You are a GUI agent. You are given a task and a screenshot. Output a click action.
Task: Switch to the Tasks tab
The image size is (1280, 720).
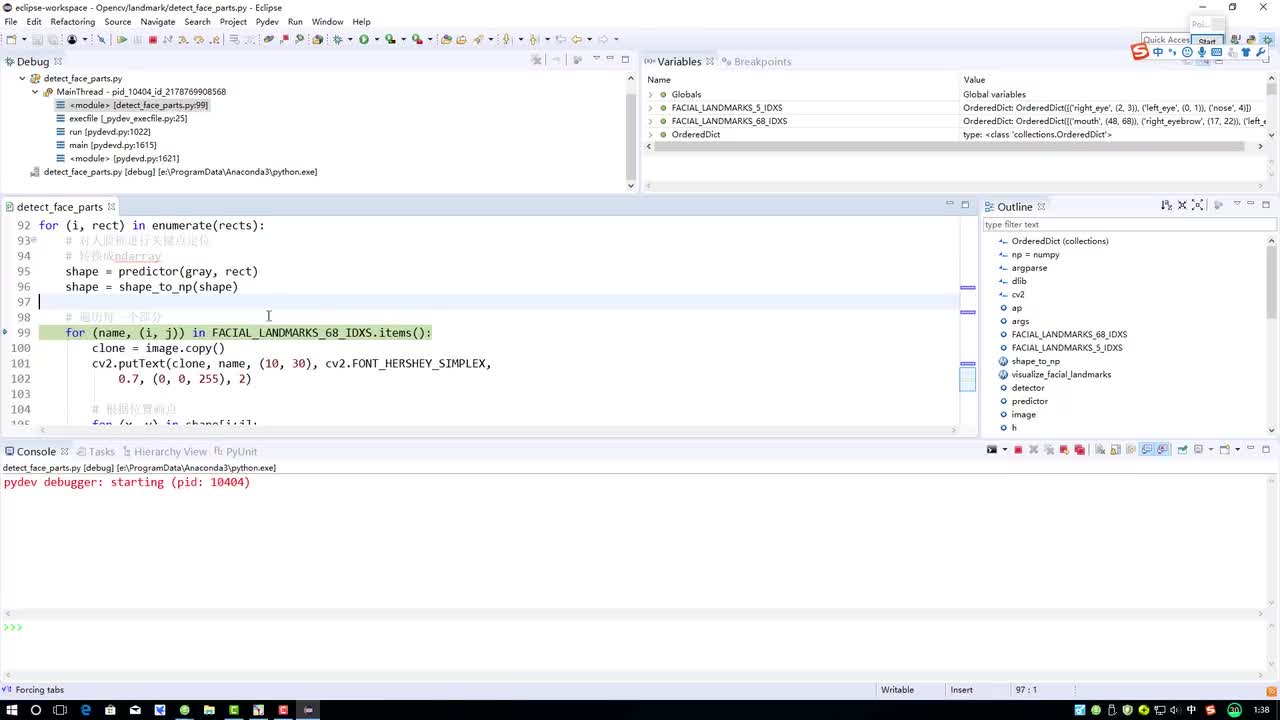(x=95, y=452)
